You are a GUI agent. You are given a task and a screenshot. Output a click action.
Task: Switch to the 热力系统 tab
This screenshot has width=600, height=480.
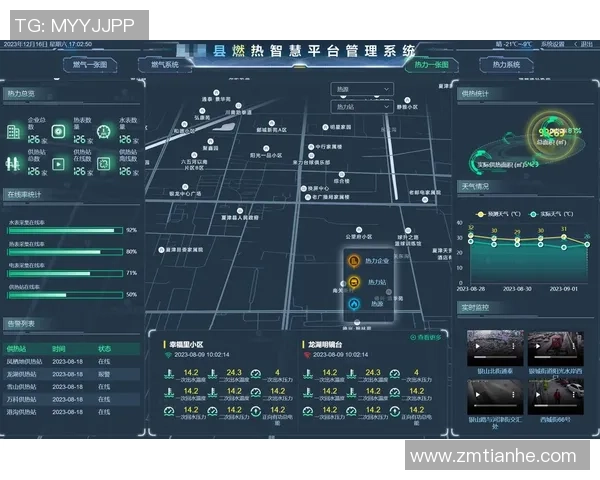pos(507,65)
